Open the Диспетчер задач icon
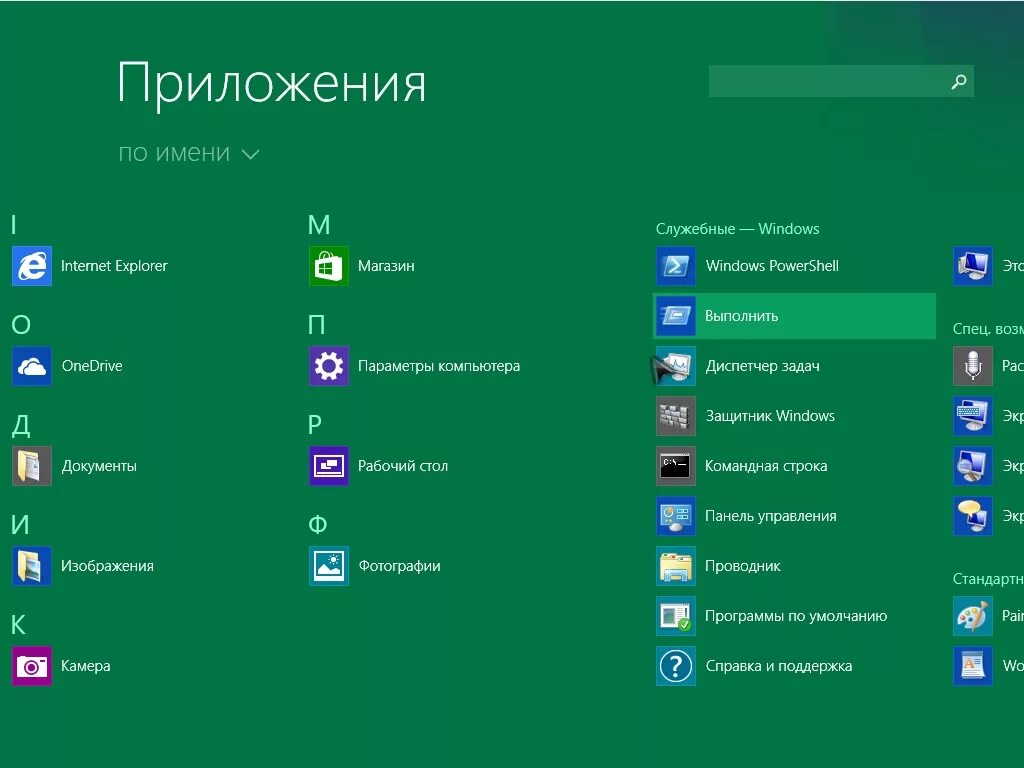1024x768 pixels. 676,366
